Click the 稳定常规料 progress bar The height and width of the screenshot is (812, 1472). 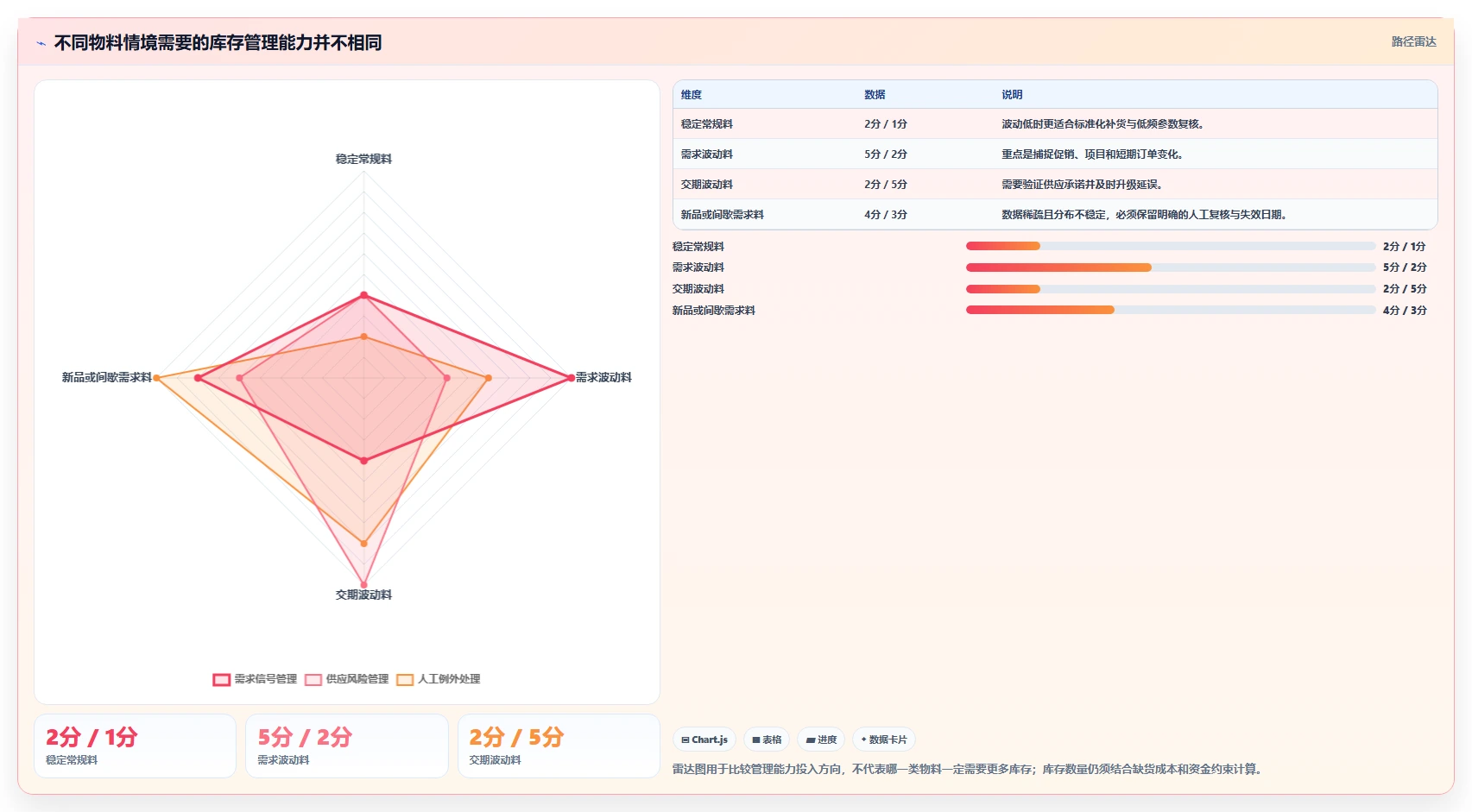[1171, 246]
